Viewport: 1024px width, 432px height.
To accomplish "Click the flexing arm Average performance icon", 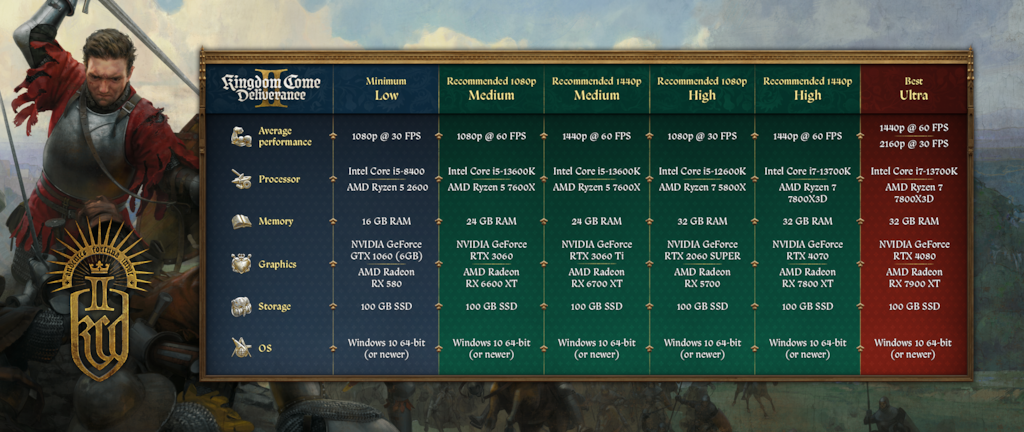I will tap(241, 136).
